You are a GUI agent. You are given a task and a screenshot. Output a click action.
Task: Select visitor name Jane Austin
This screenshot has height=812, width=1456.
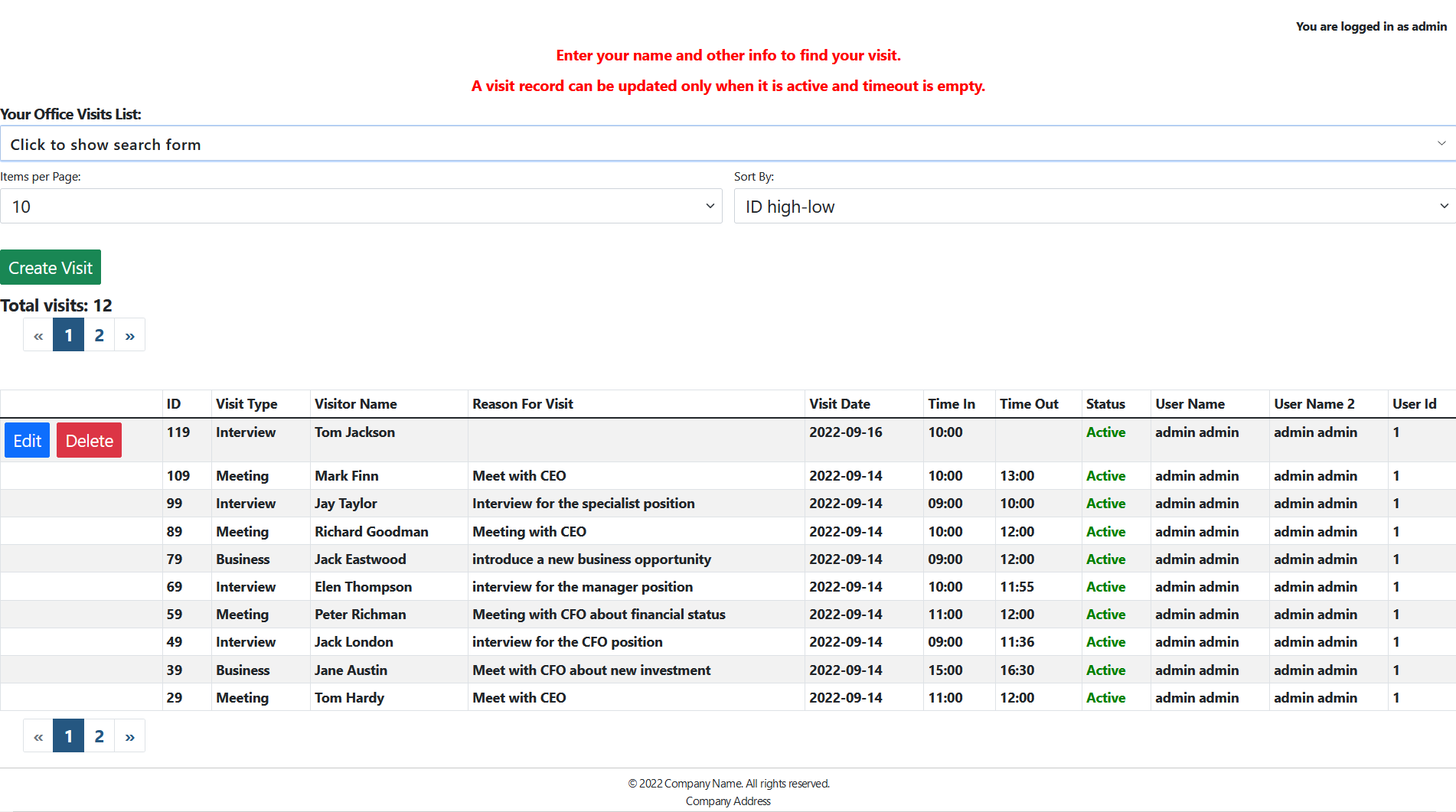point(351,670)
